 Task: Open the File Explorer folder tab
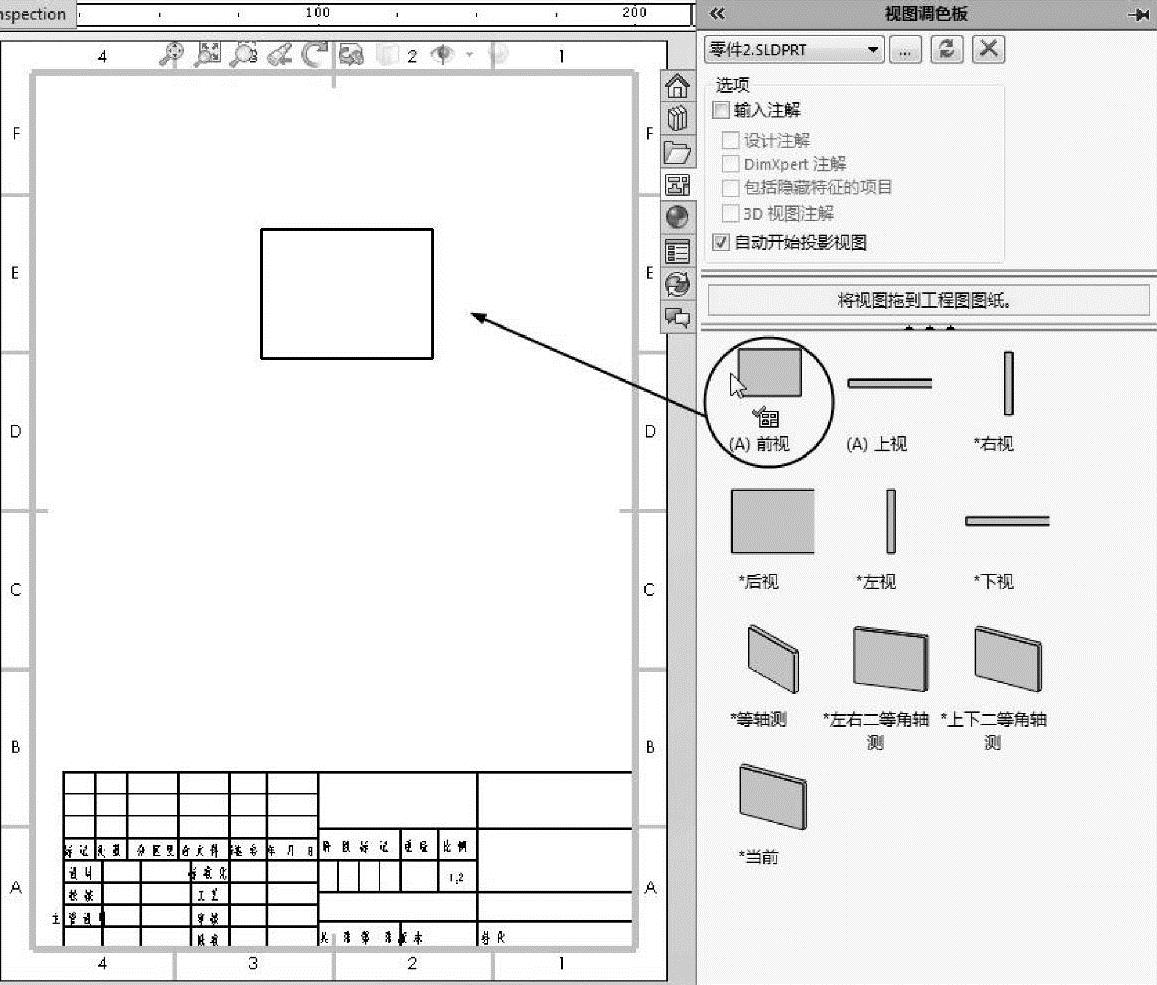pos(677,152)
